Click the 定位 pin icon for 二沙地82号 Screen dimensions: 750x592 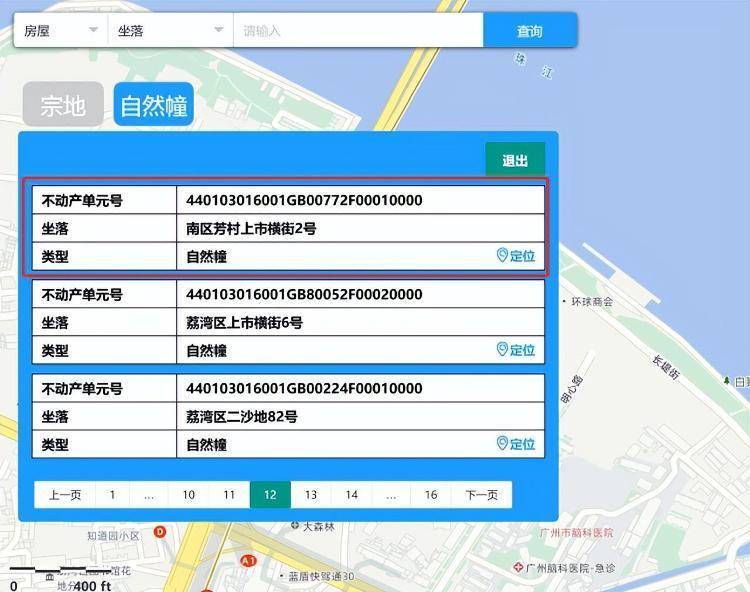pos(502,444)
